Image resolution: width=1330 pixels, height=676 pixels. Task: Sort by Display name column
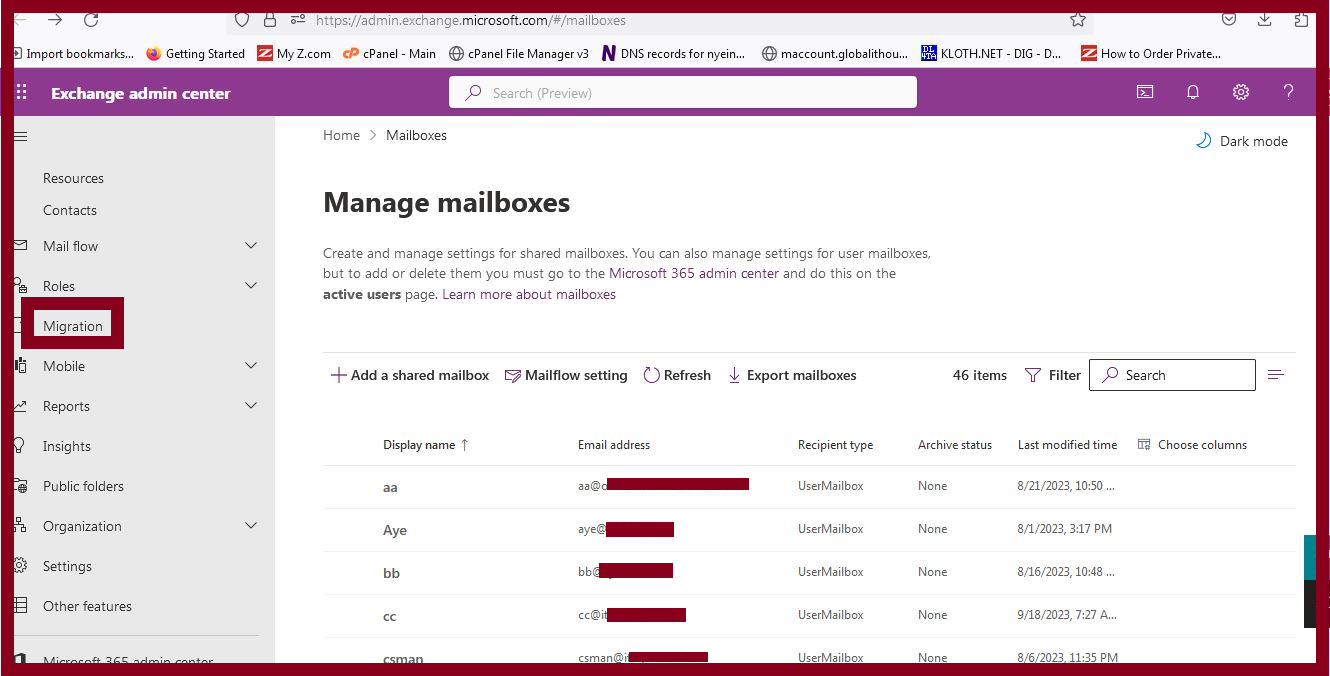[x=425, y=445]
